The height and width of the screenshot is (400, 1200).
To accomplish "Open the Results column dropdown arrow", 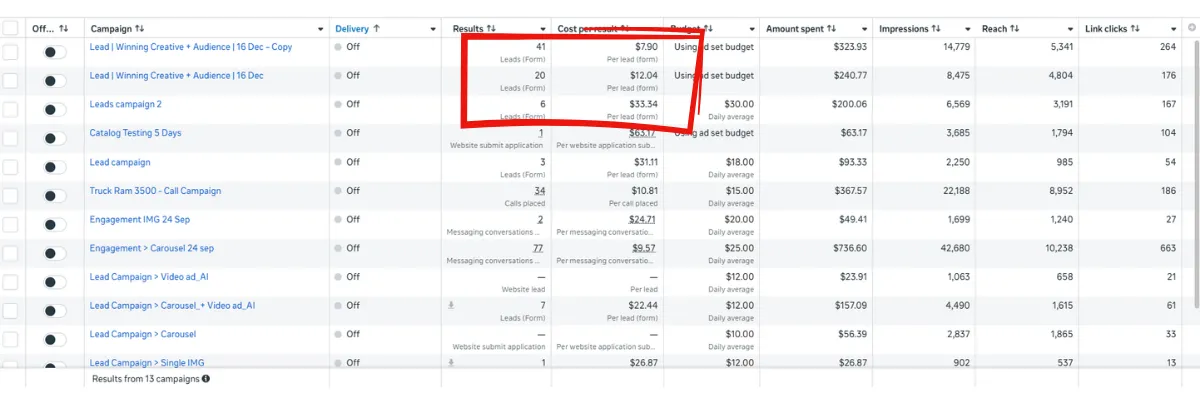I will click(x=542, y=29).
